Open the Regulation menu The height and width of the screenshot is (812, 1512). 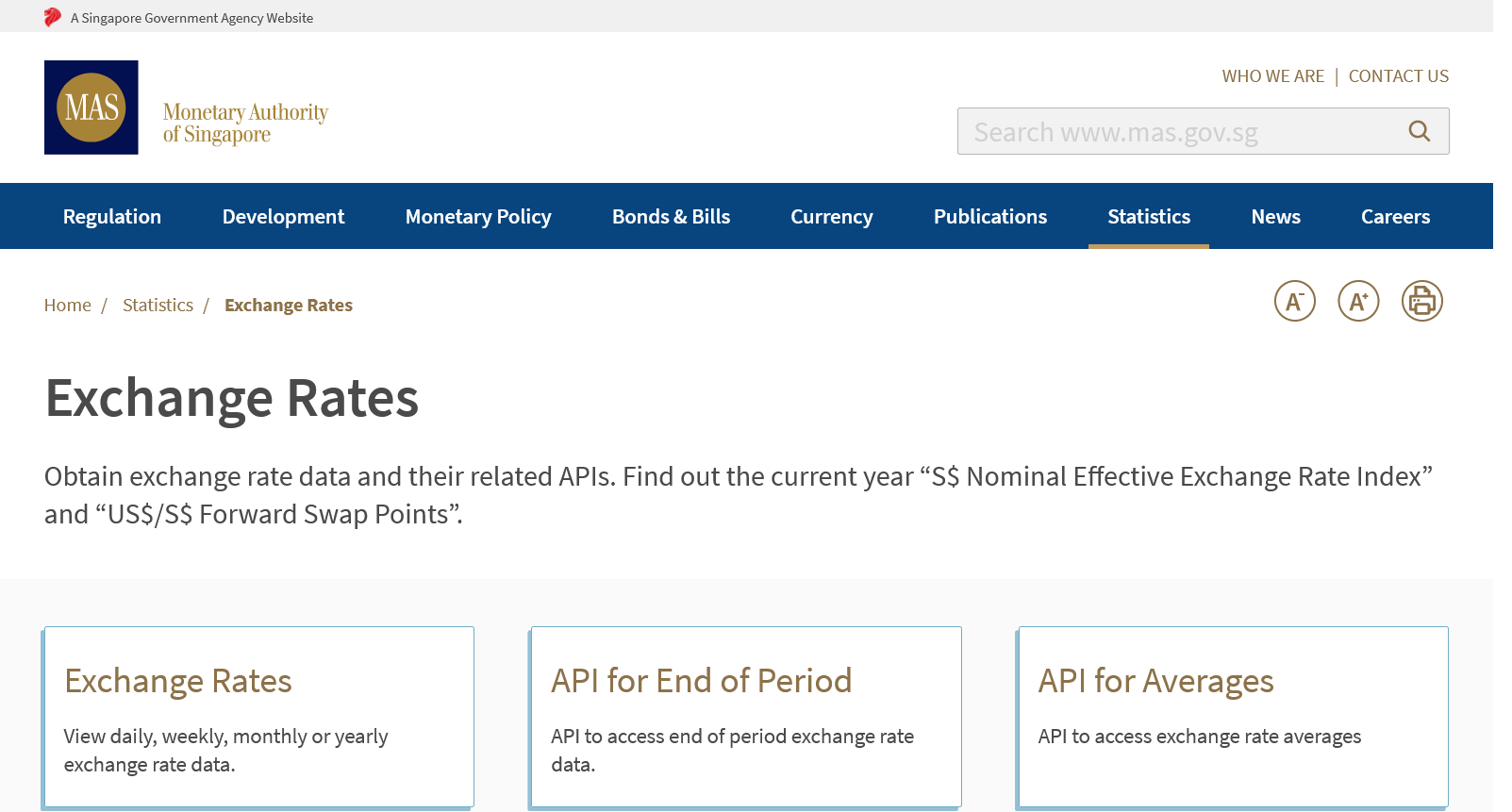point(112,217)
